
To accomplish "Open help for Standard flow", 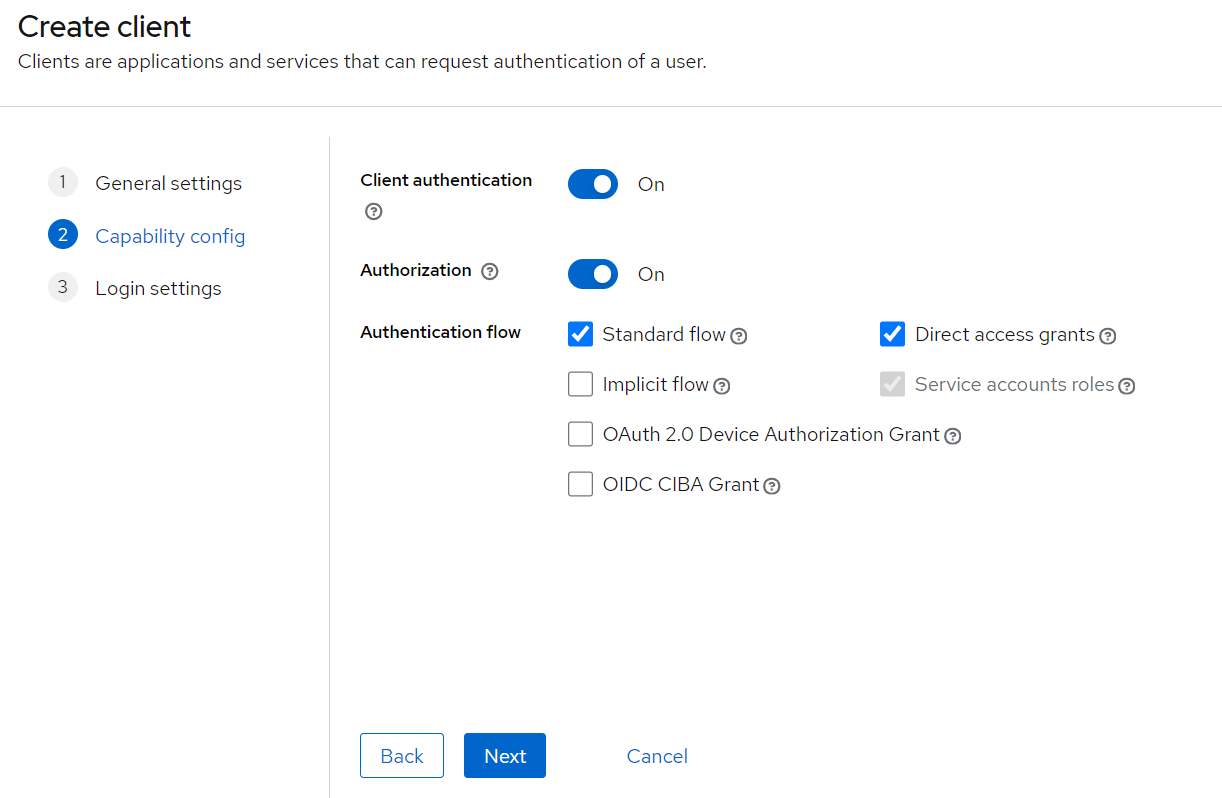I will click(739, 336).
